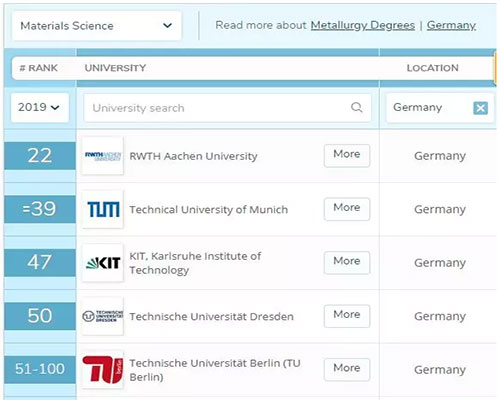The image size is (500, 400).
Task: Click the magnifier search icon
Action: (356, 108)
